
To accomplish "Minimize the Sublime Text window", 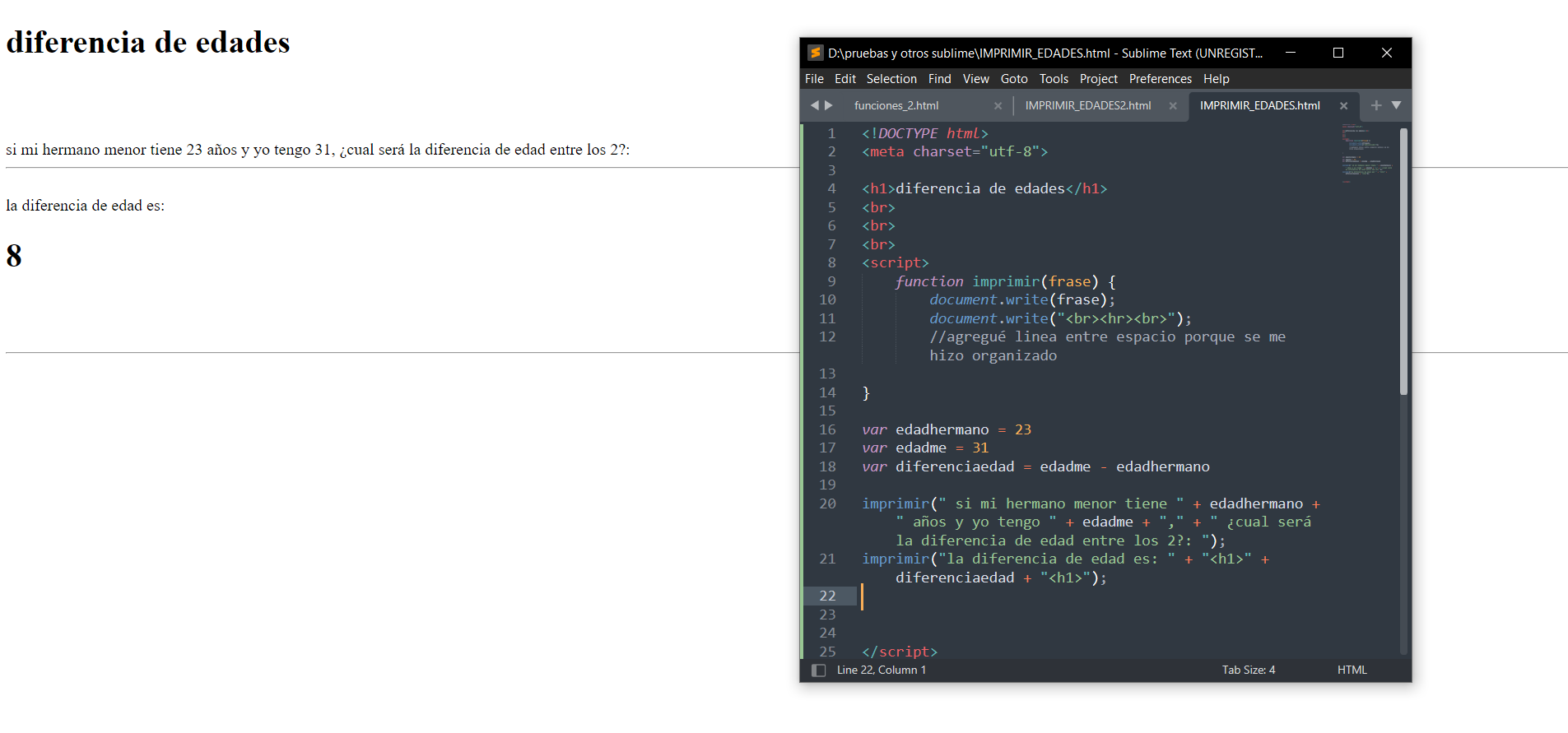I will [1291, 53].
